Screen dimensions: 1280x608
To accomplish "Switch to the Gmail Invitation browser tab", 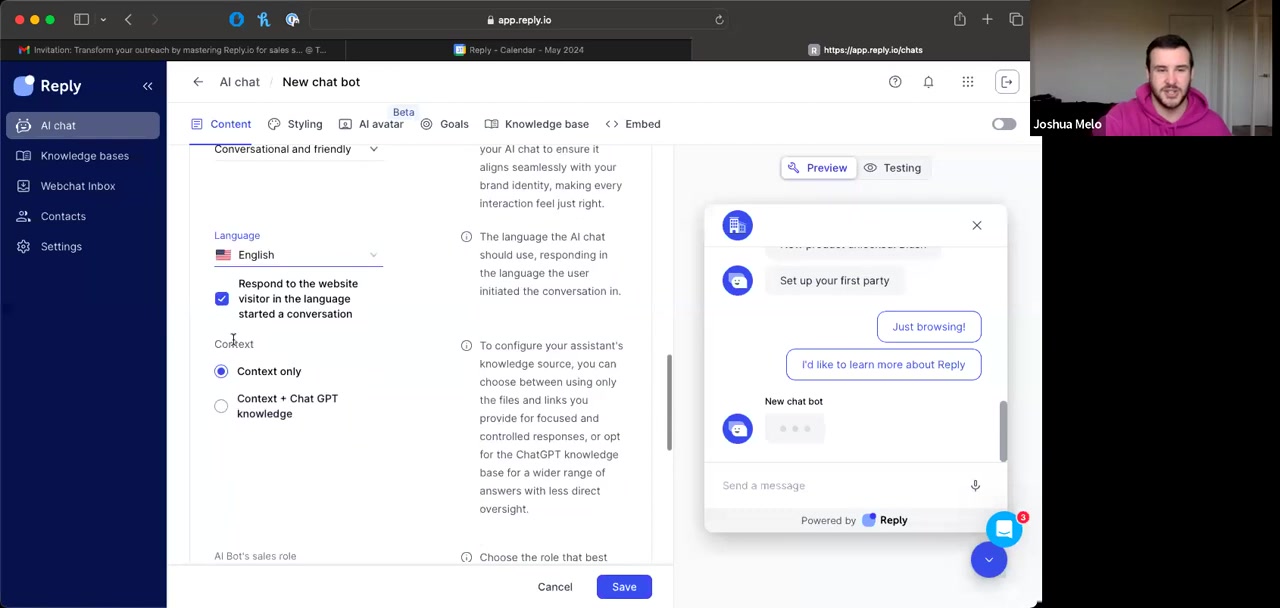I will pyautogui.click(x=172, y=50).
